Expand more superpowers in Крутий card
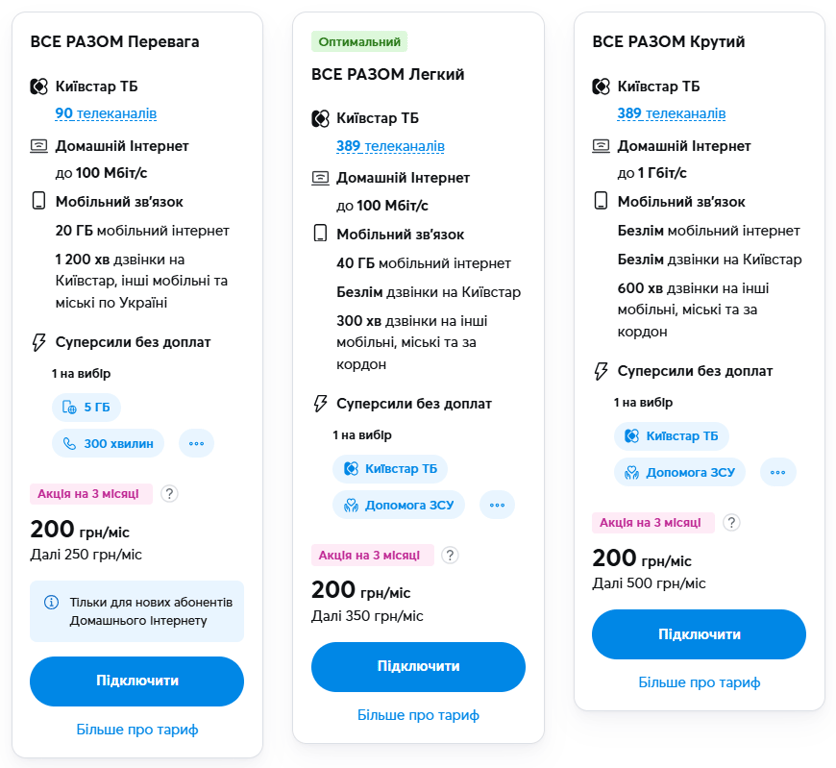The width and height of the screenshot is (836, 768). [778, 472]
